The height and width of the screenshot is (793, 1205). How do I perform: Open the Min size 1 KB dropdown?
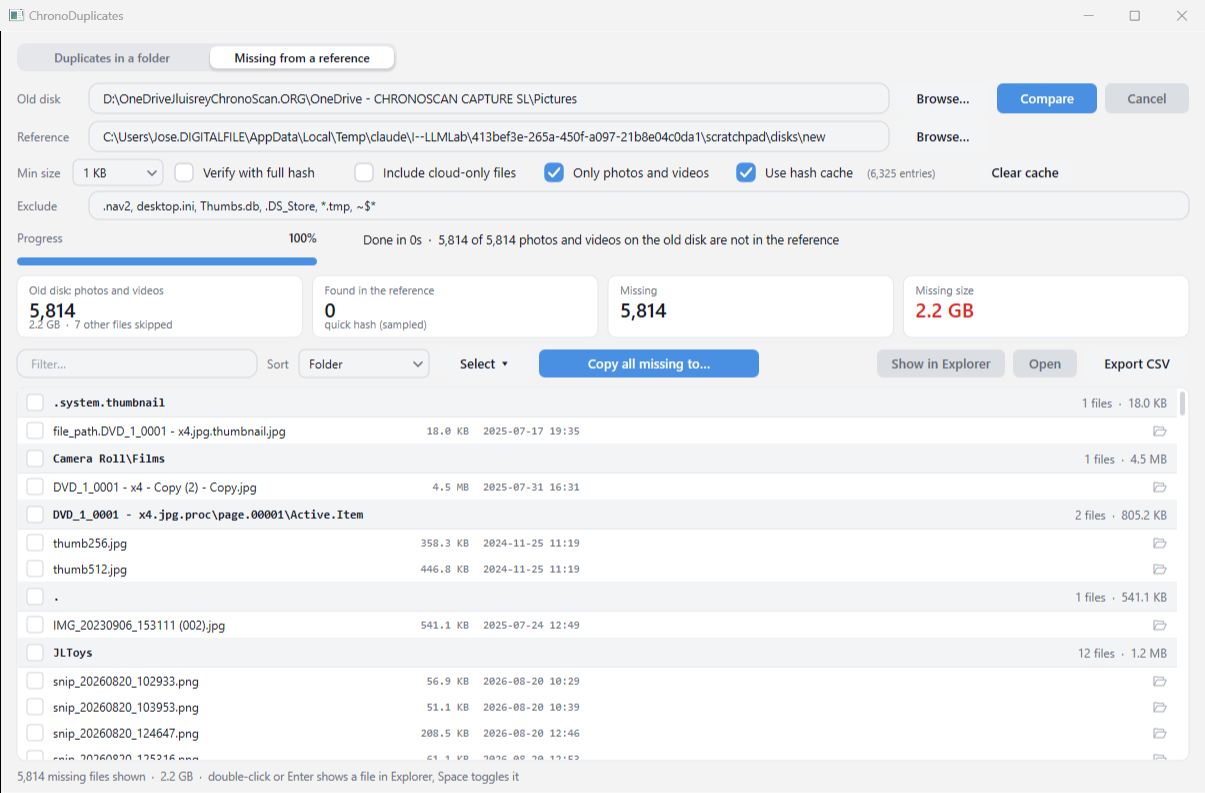click(118, 173)
